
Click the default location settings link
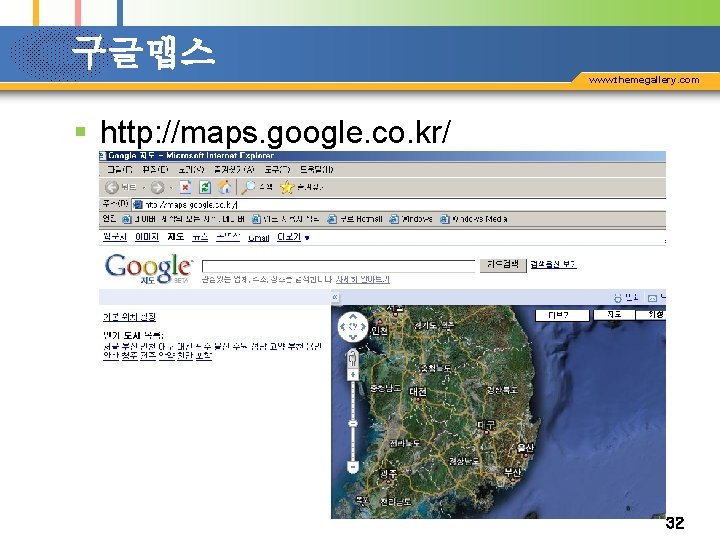coord(129,317)
